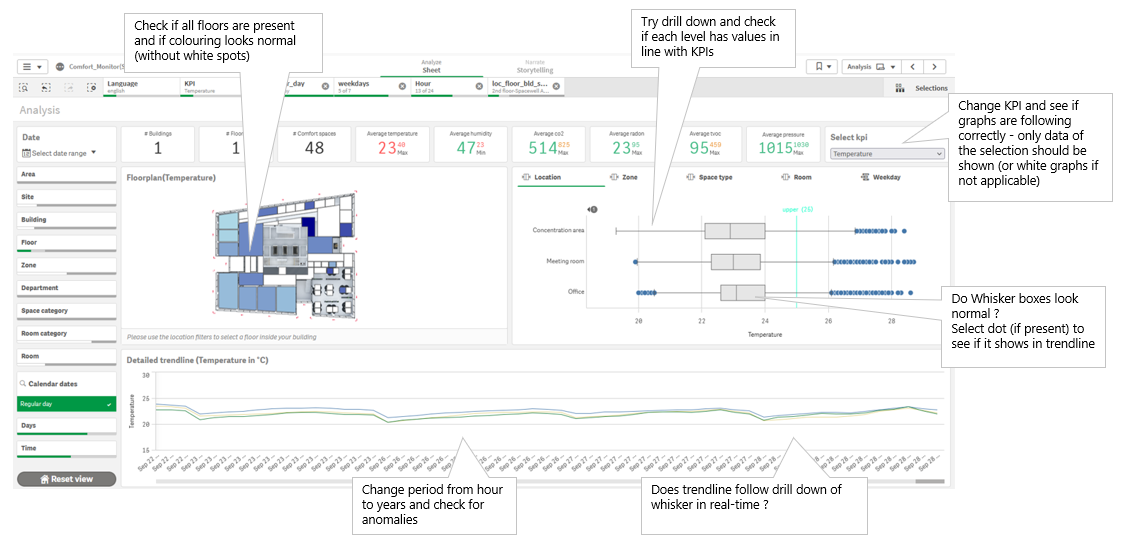Open the Floor filter pane

[x=66, y=244]
